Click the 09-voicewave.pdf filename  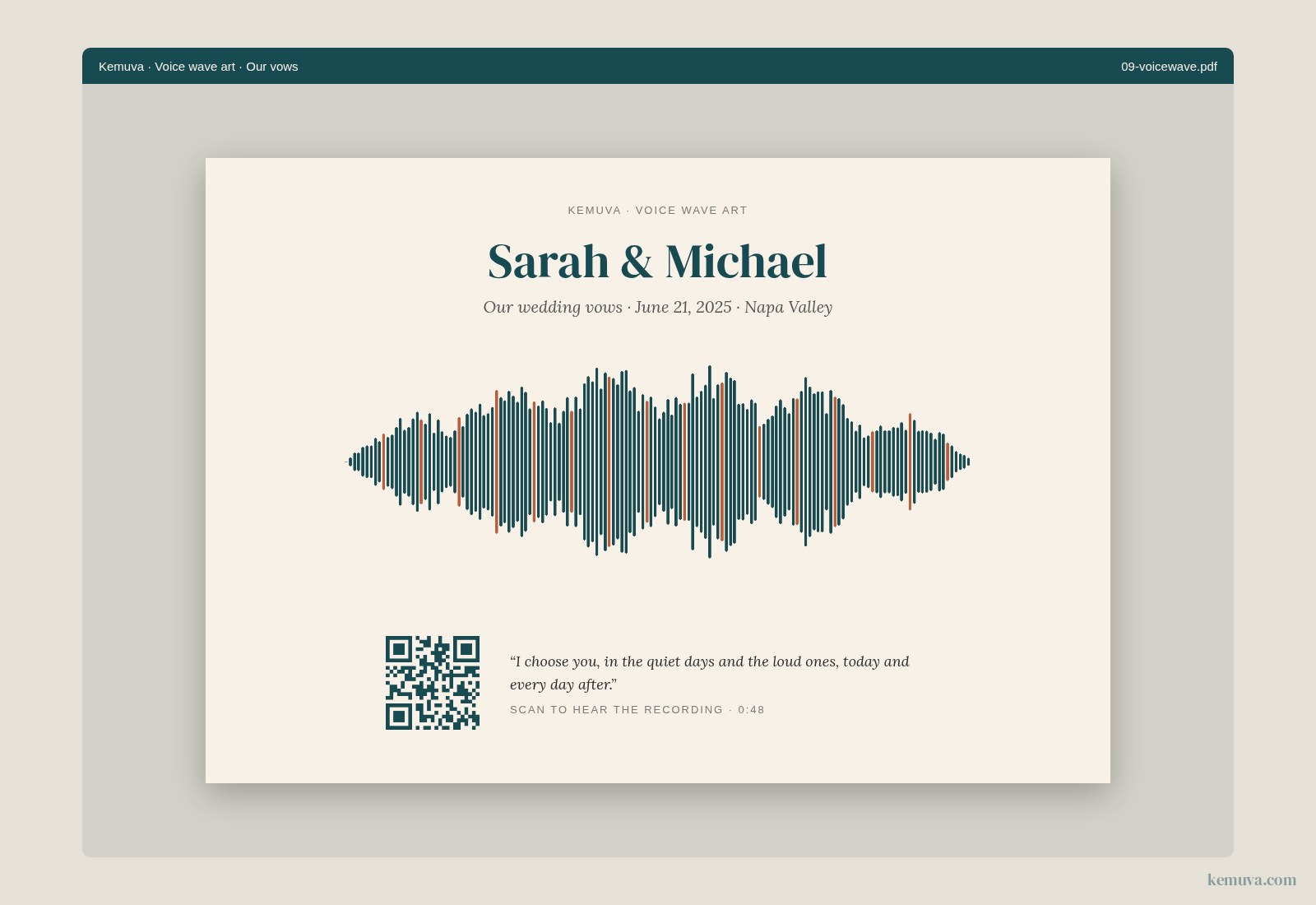coord(1169,67)
